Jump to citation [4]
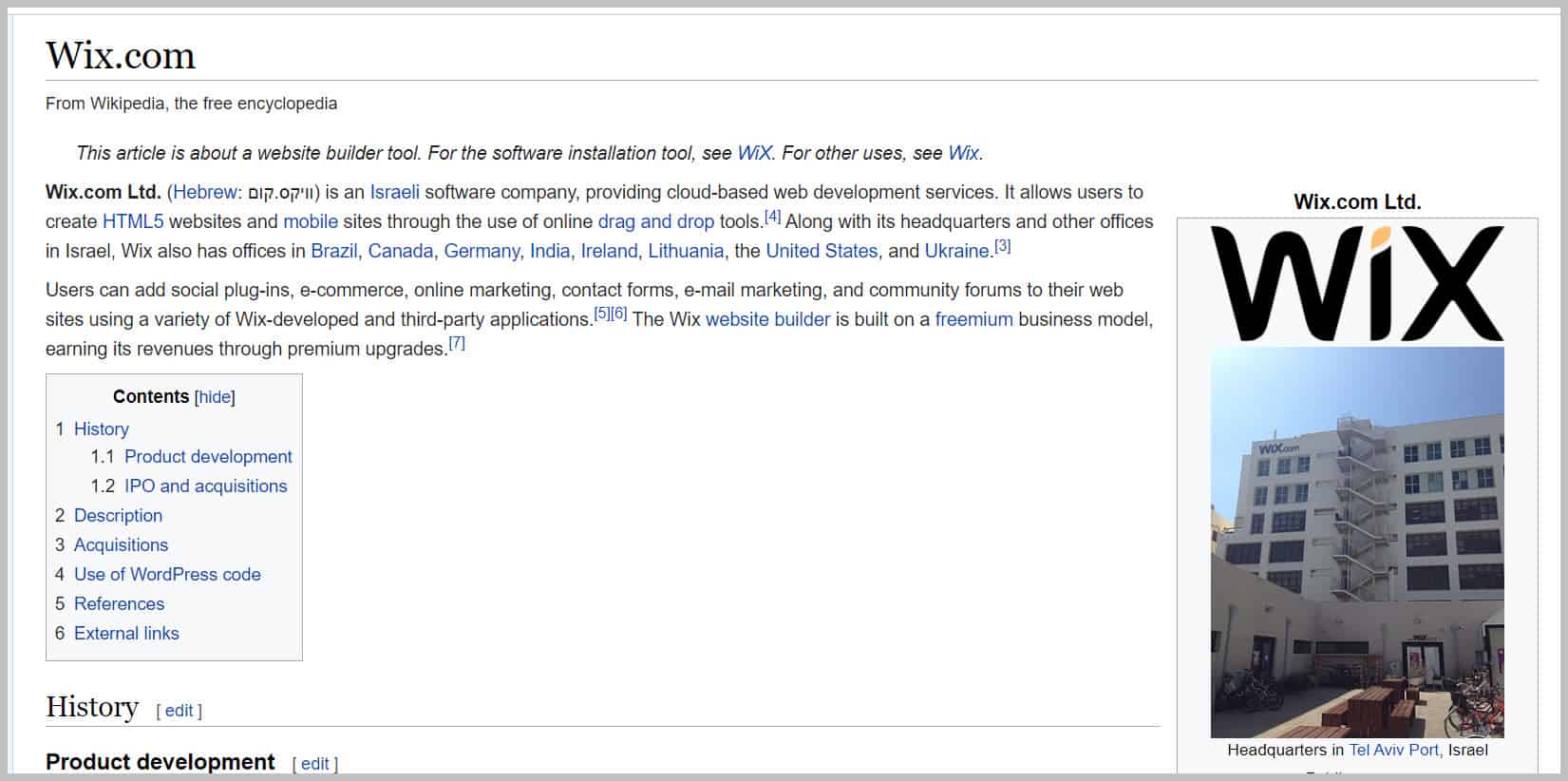 coord(772,217)
